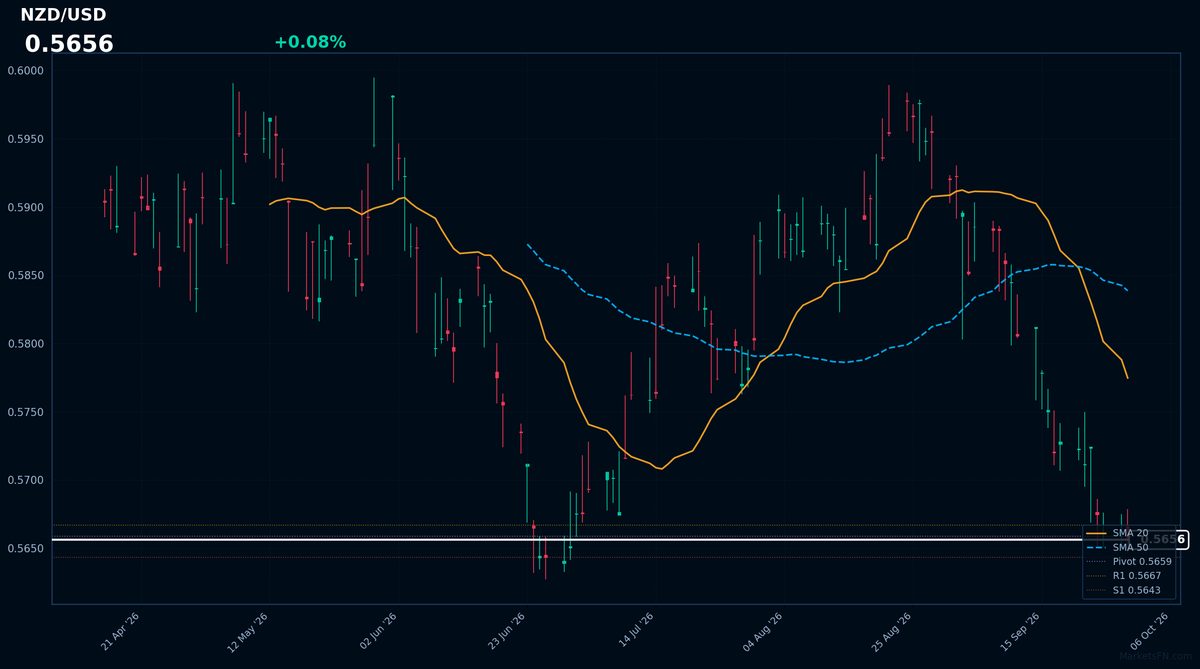The height and width of the screenshot is (669, 1200).
Task: Click the 14 Jul '26 date label
Action: point(635,632)
